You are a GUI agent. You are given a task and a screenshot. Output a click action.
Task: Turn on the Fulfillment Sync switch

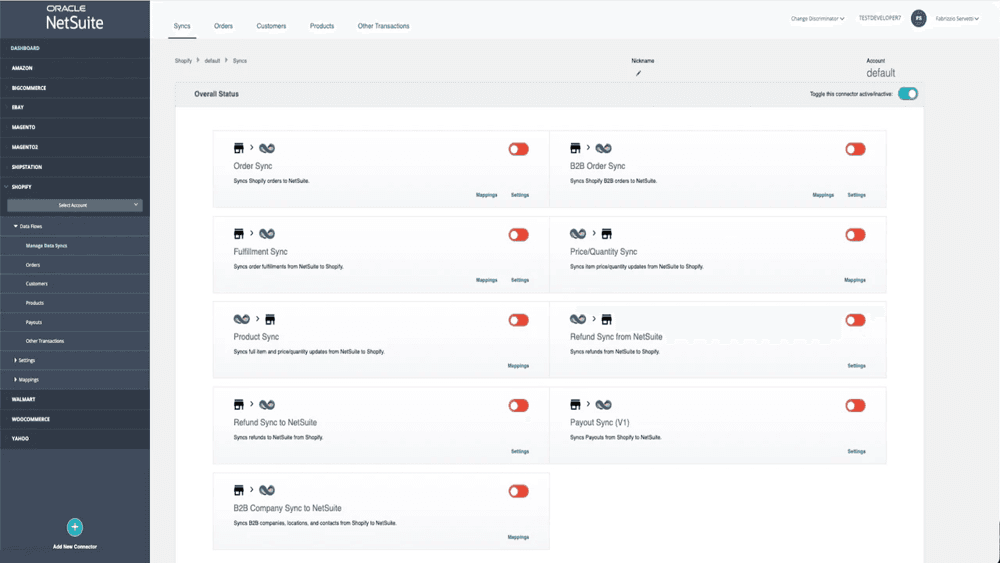click(518, 235)
